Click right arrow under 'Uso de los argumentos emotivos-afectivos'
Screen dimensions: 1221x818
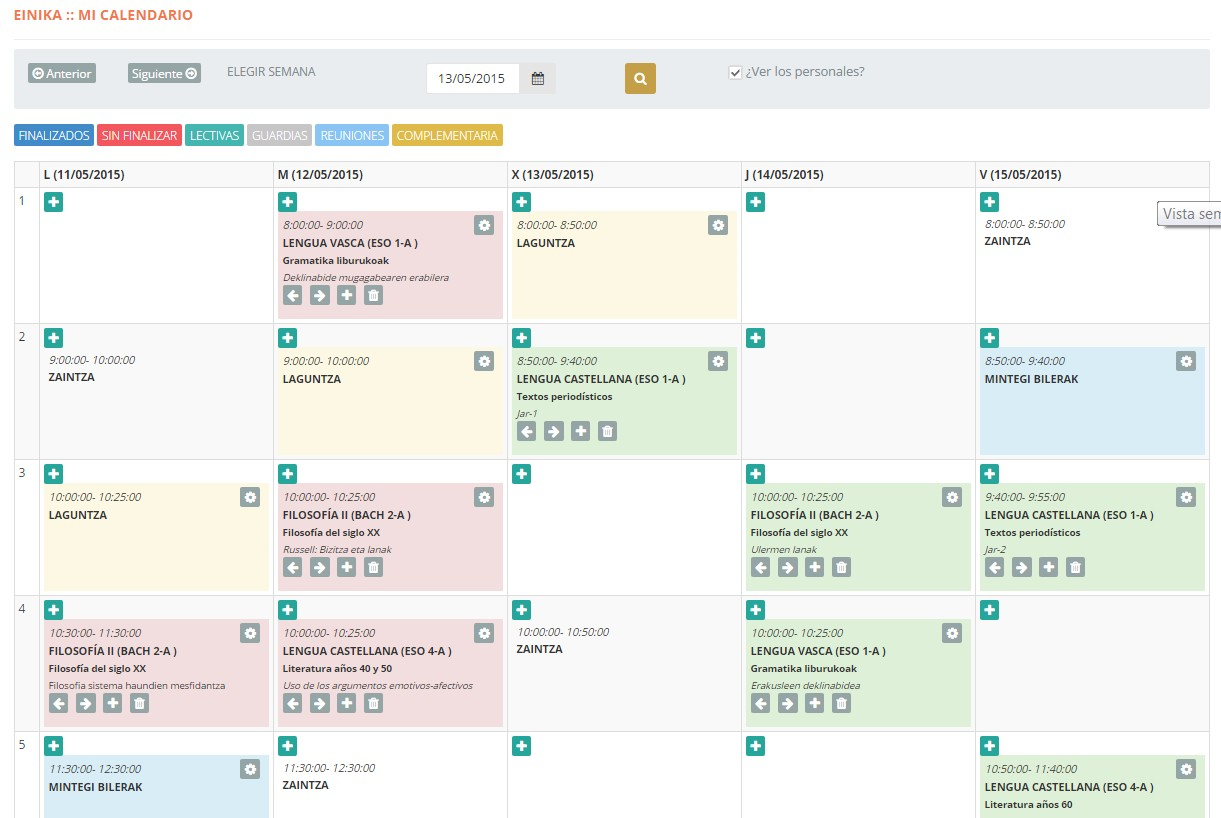320,703
